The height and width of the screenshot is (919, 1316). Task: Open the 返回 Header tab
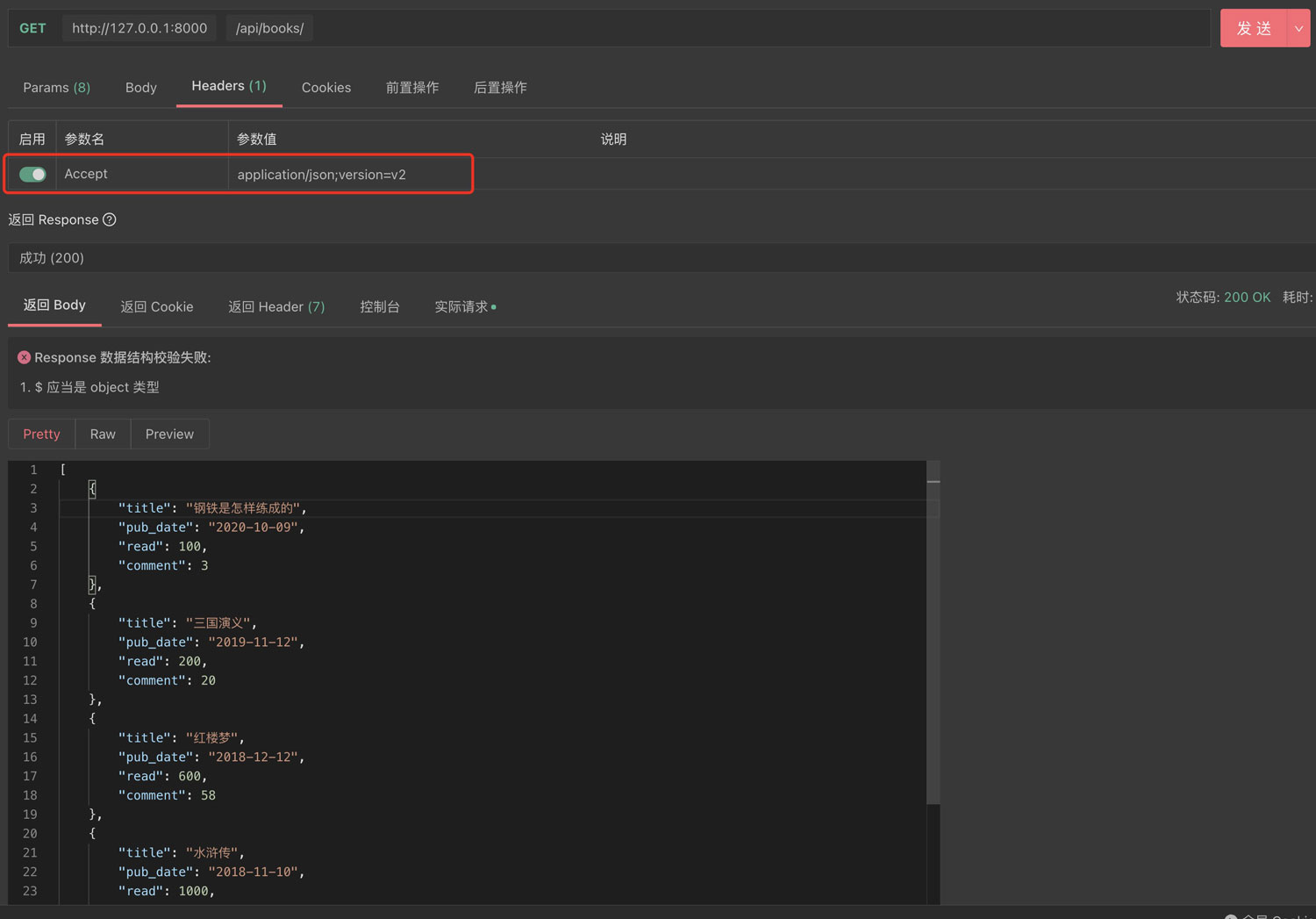tap(276, 307)
